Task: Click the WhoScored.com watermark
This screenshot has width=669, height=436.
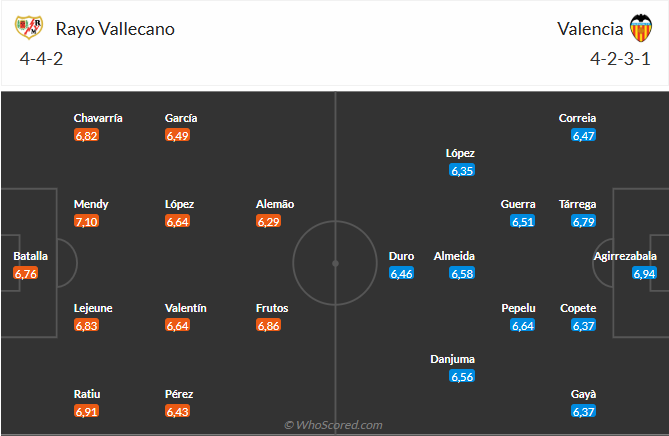Action: click(x=333, y=425)
